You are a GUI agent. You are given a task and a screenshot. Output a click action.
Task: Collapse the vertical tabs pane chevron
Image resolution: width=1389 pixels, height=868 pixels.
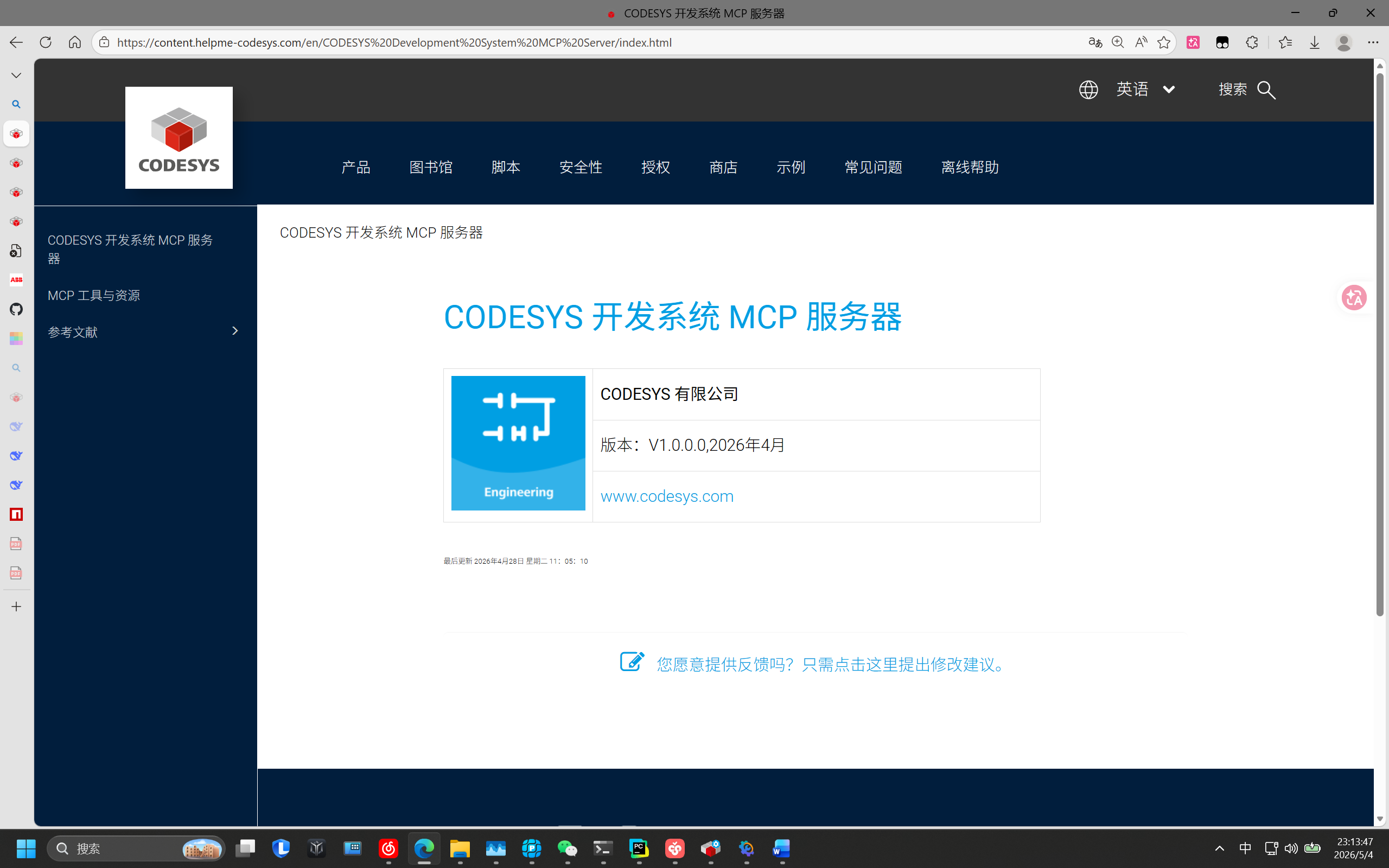coord(16,75)
